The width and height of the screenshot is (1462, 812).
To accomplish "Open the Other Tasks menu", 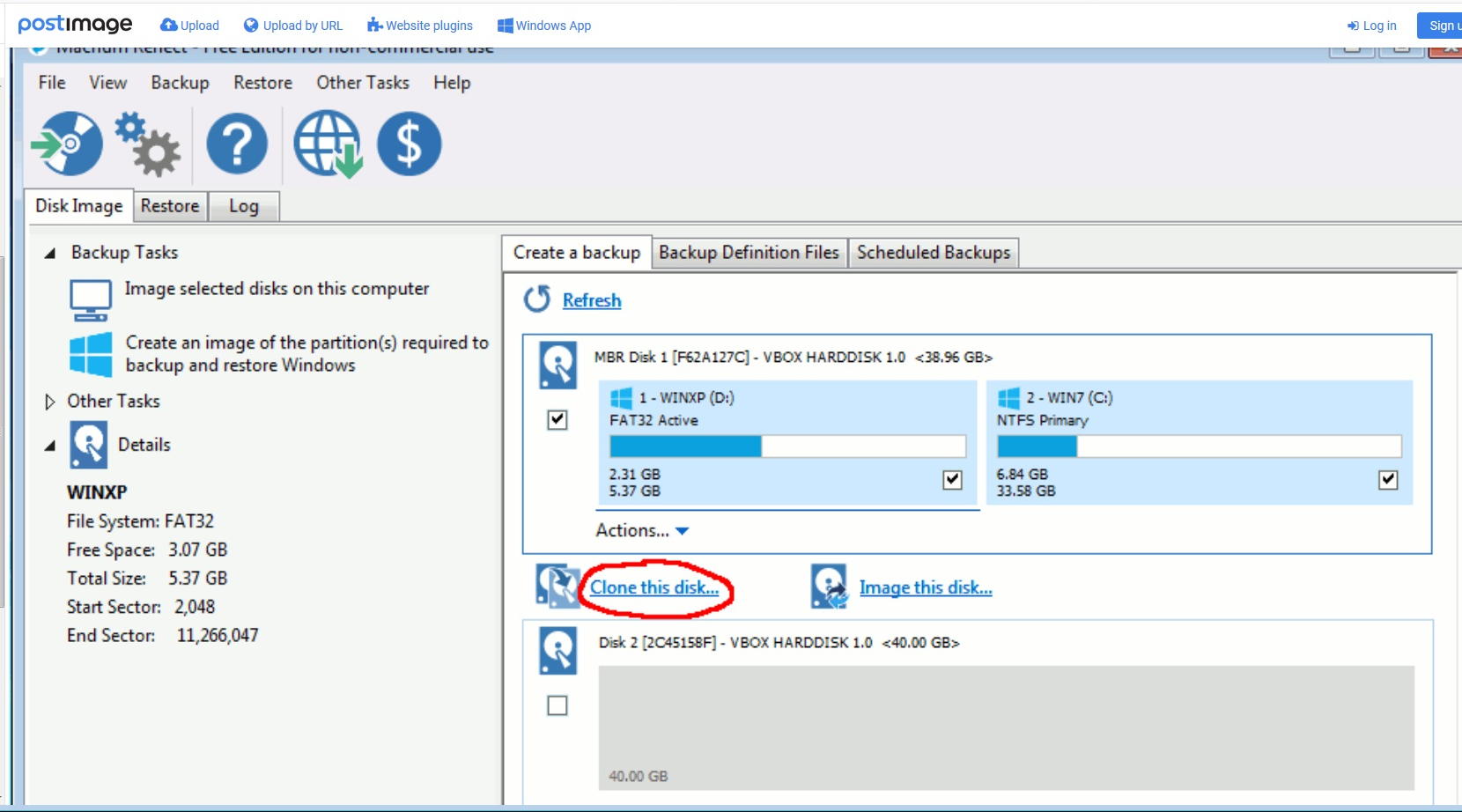I will tap(363, 83).
